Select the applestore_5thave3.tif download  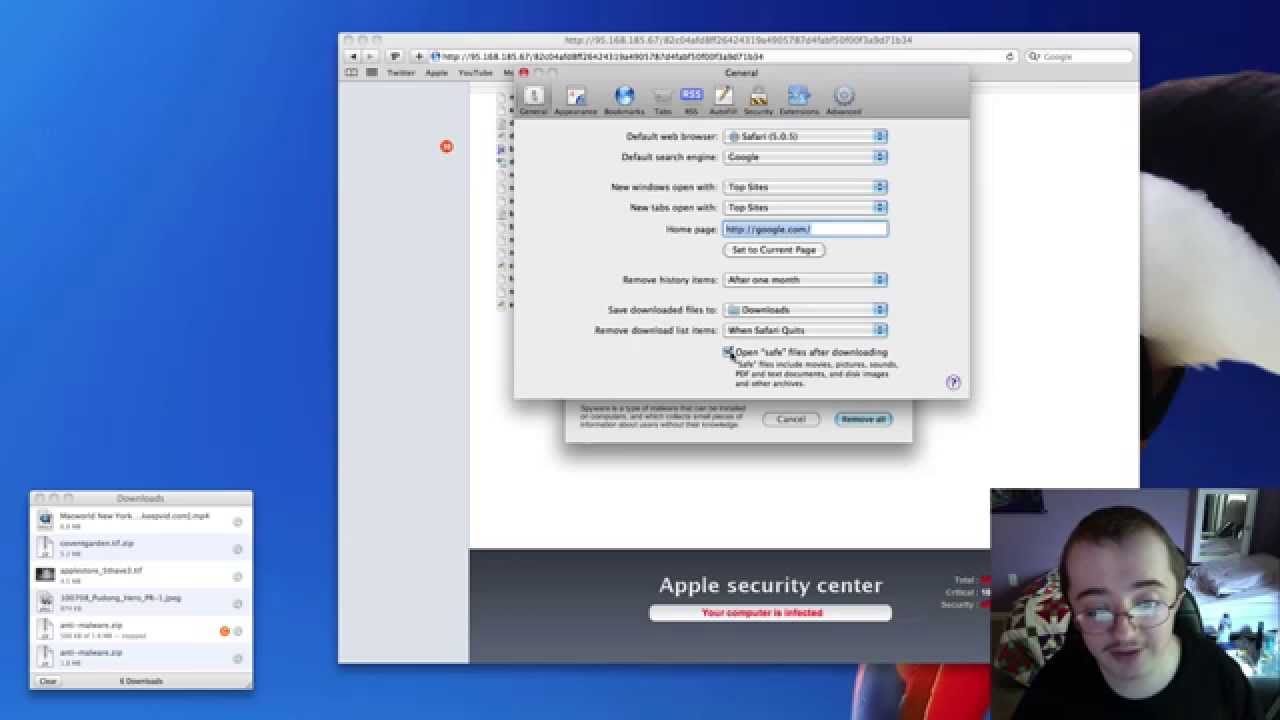pyautogui.click(x=140, y=575)
